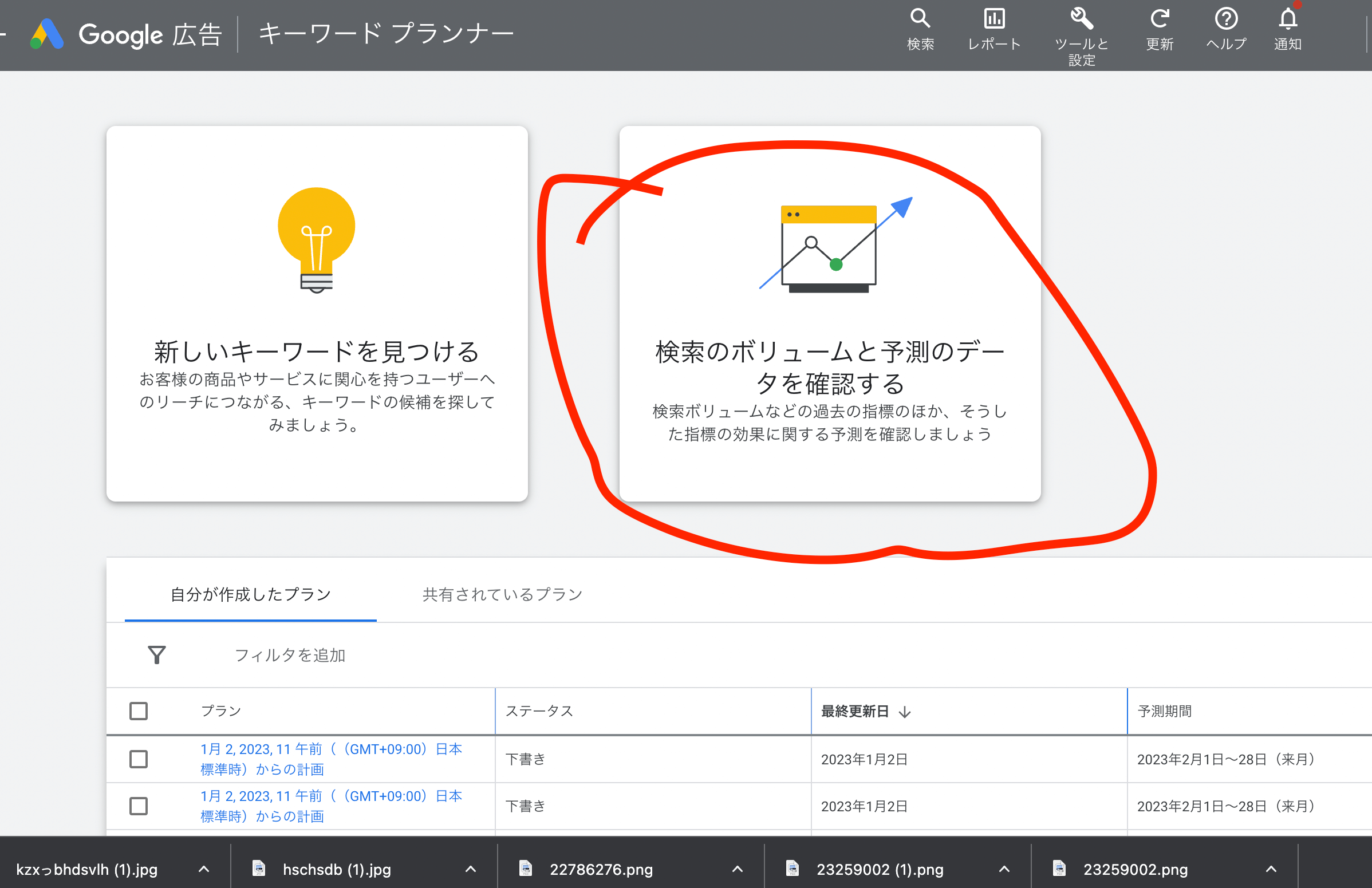Open the Help (ヘルプ) question icon
The width and height of the screenshot is (1372, 888).
click(x=1226, y=18)
